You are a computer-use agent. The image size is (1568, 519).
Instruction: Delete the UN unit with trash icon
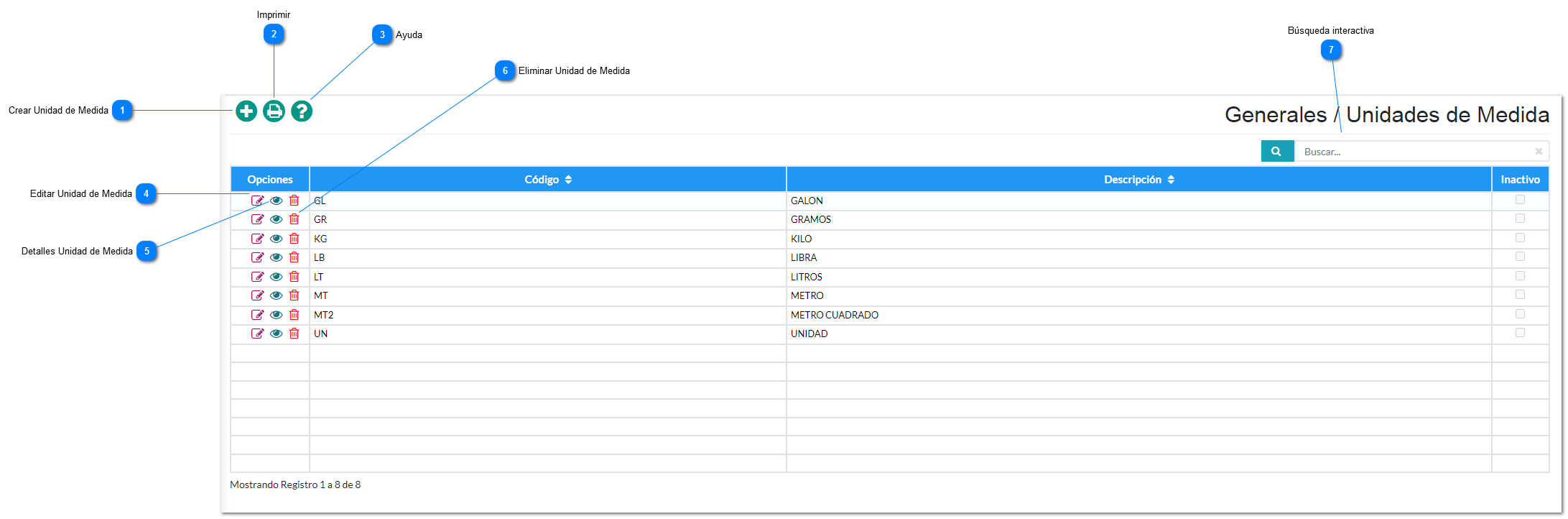(x=294, y=334)
